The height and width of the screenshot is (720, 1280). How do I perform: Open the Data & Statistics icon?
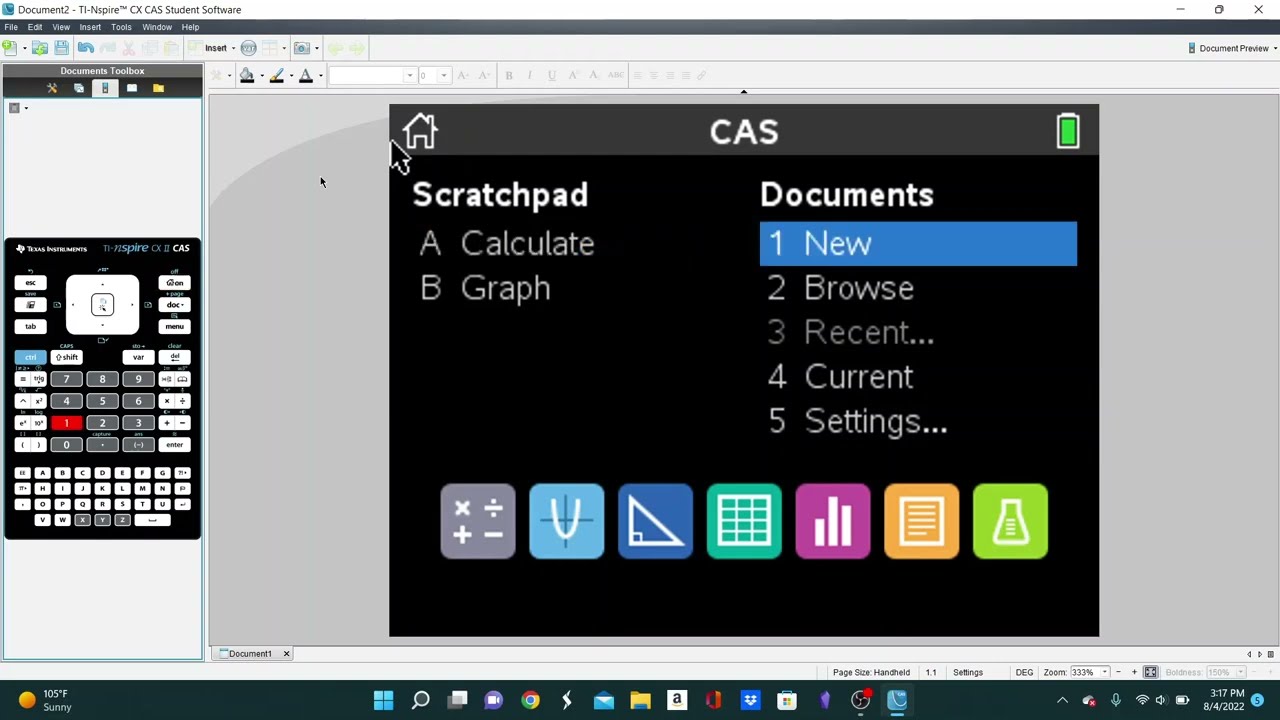(x=833, y=521)
